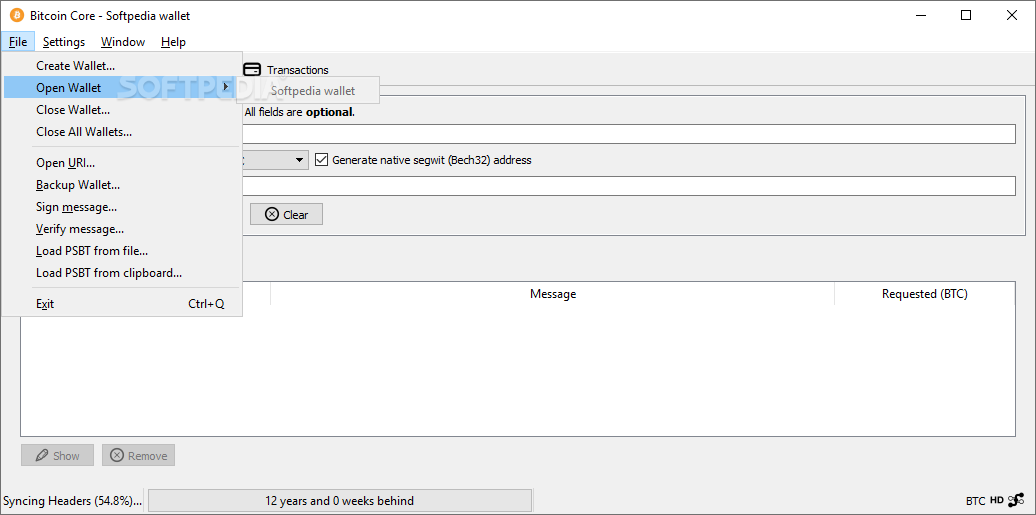Image resolution: width=1036 pixels, height=515 pixels.
Task: Select Close All Wallets... entry
Action: [x=122, y=132]
